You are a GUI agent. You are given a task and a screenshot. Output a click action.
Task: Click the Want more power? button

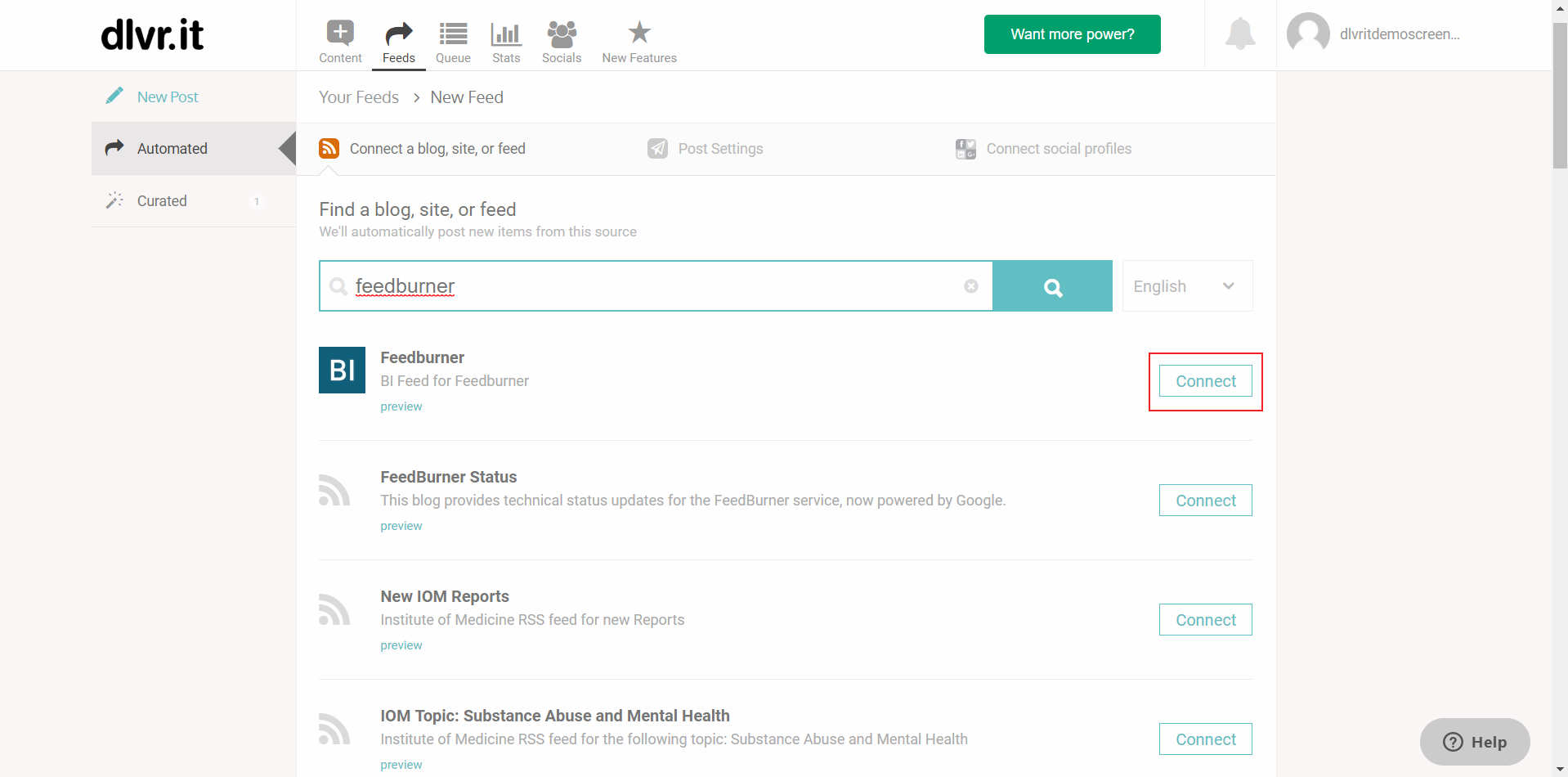tap(1072, 34)
